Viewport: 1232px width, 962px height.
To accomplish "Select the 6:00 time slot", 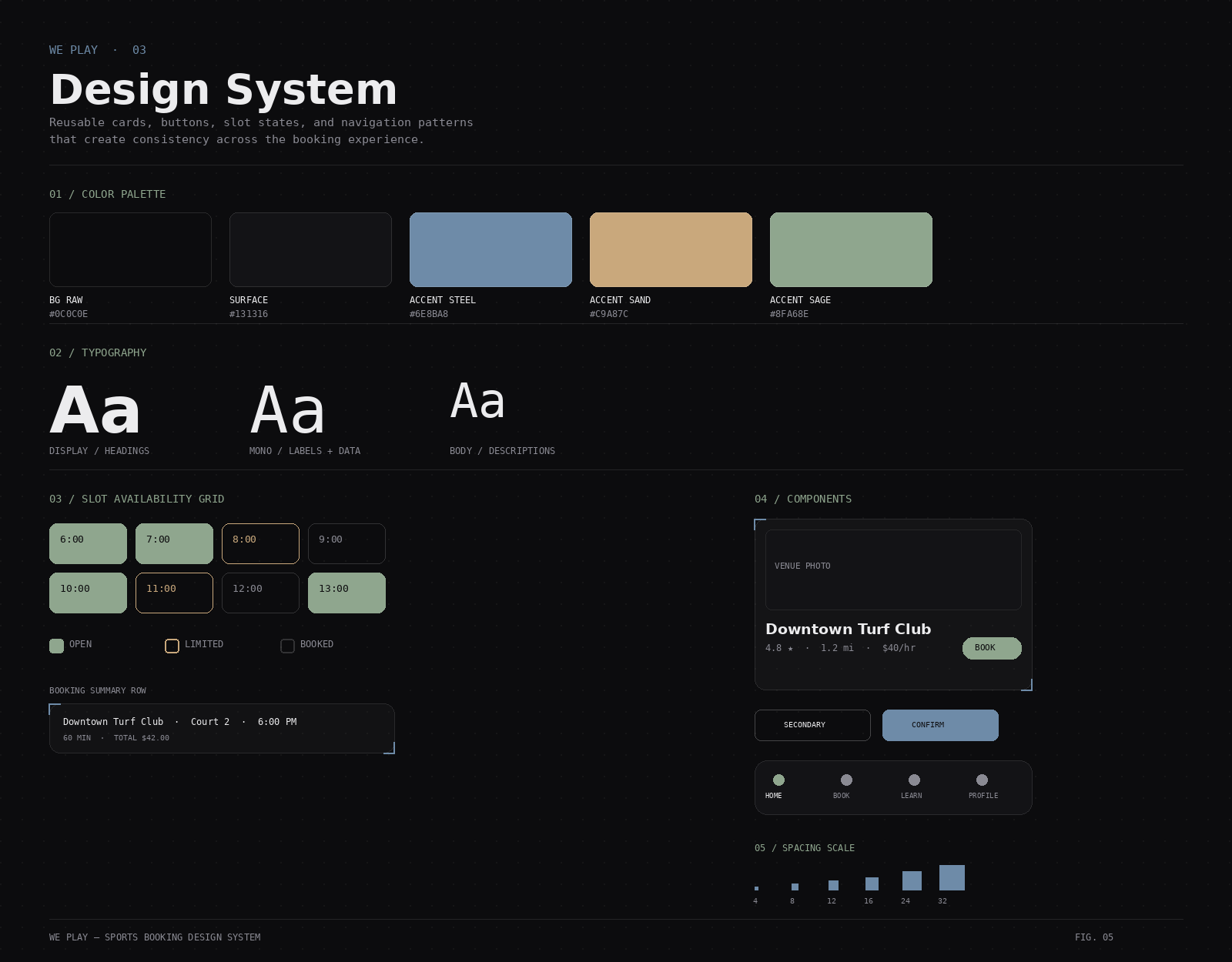I will click(88, 543).
